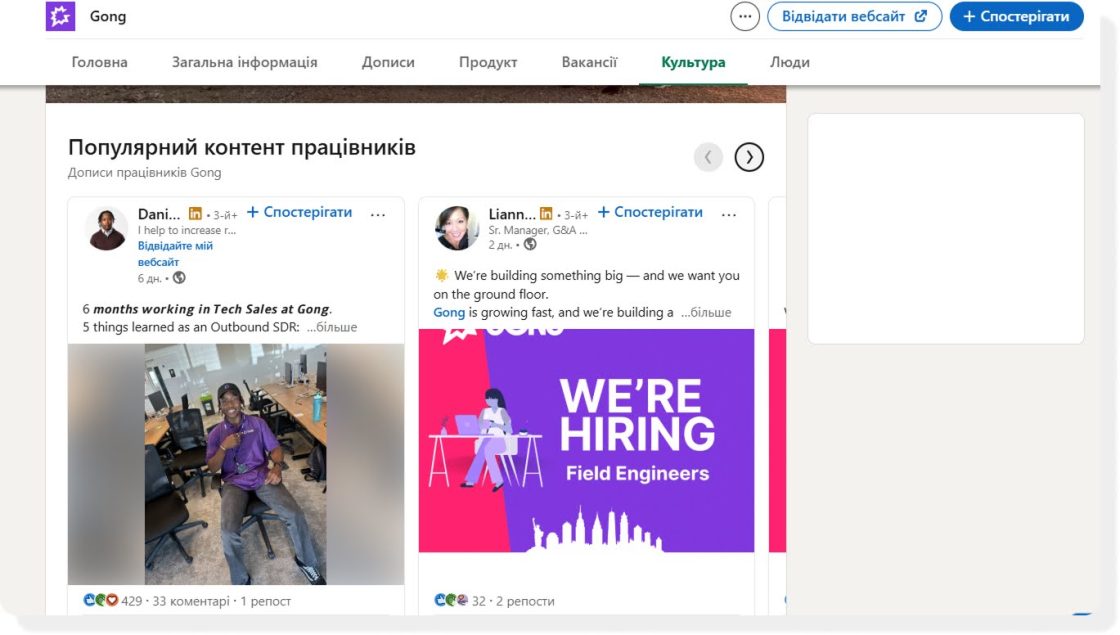Click the Дописи працівників Gong subtitle

pos(144,172)
